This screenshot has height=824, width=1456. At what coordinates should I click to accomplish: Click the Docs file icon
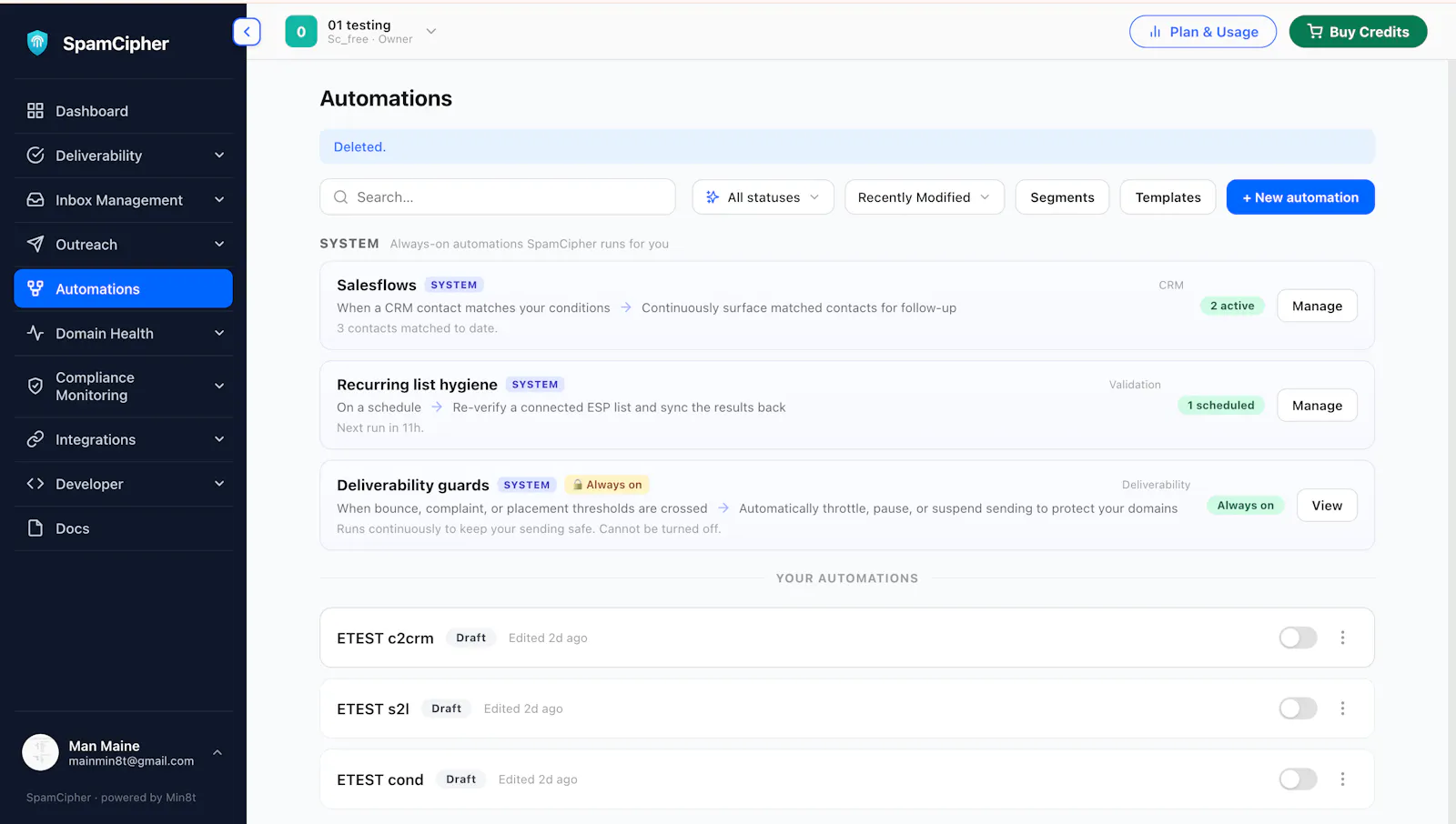[35, 528]
